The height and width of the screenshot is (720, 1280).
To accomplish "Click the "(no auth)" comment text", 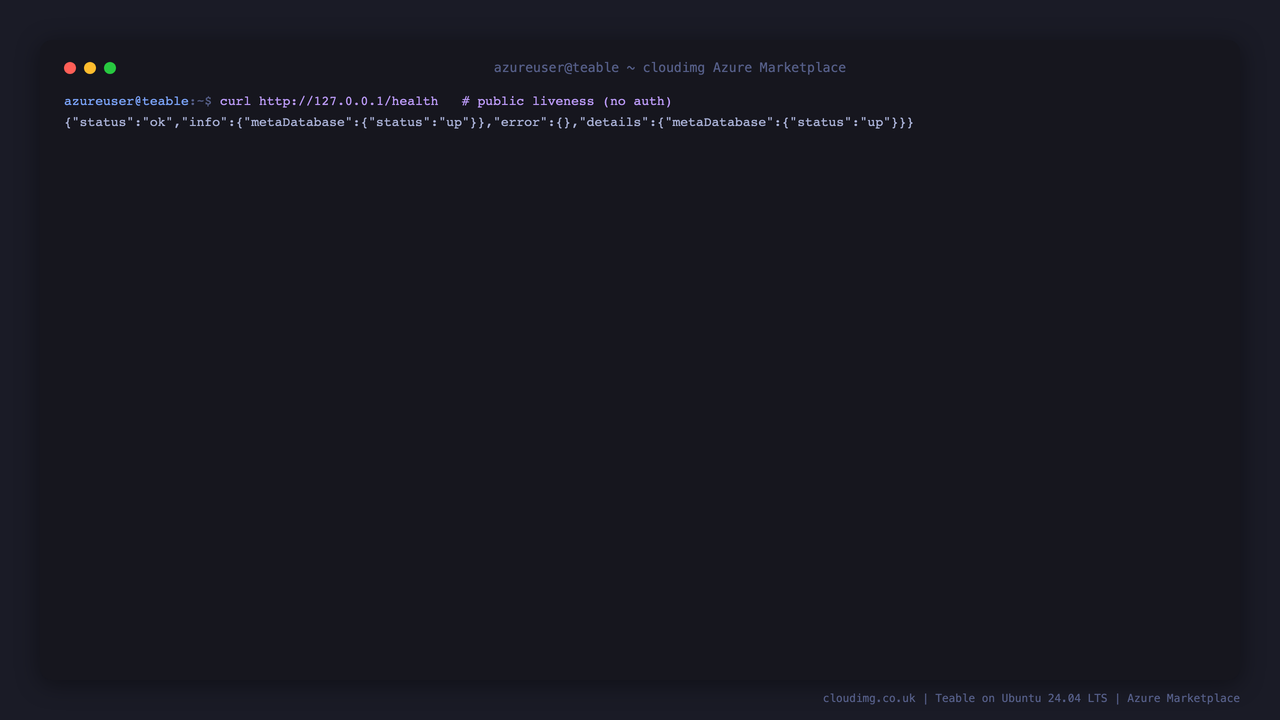I will point(637,101).
